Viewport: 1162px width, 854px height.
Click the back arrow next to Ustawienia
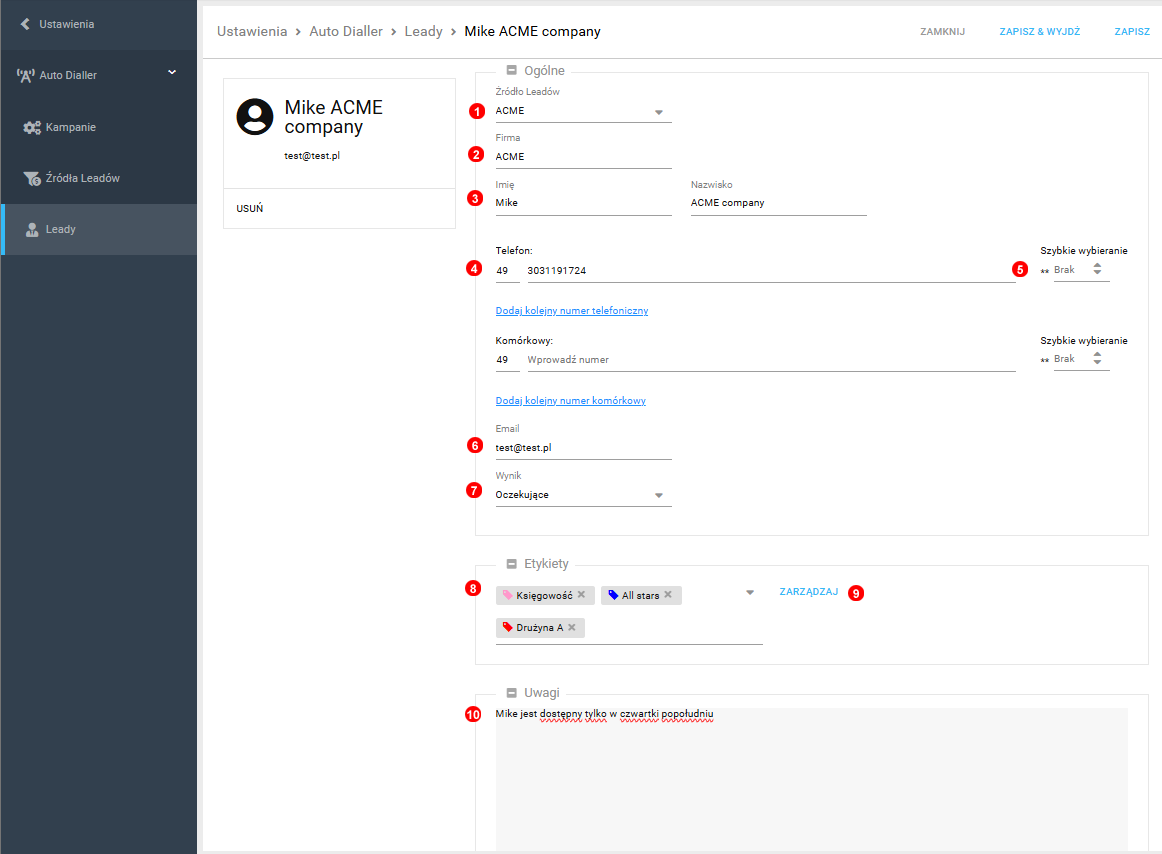click(x=25, y=24)
